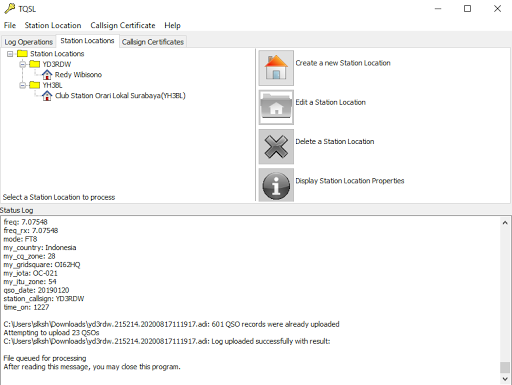
Task: Click the 'Attempting to upload 23 QSOs' line
Action: [51, 333]
